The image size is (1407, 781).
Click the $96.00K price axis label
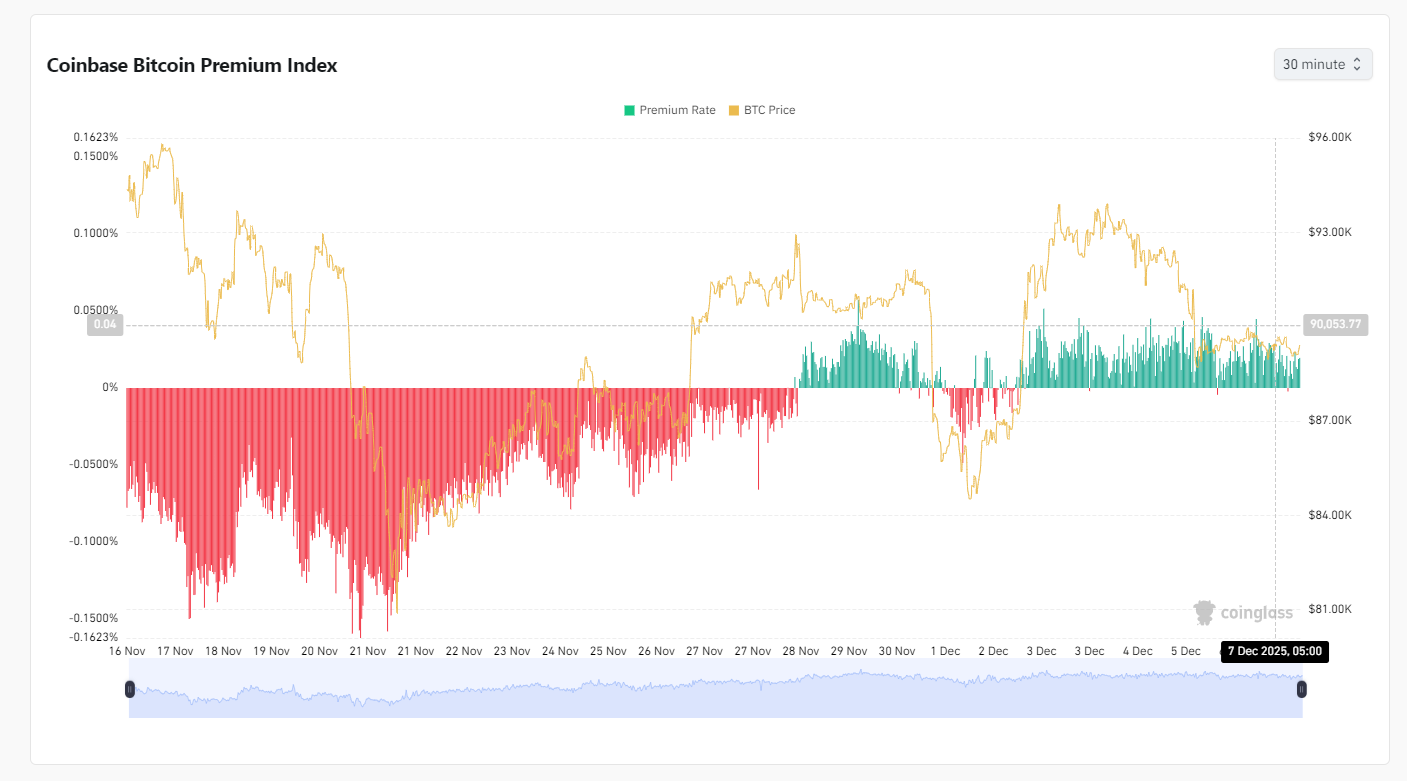pos(1329,137)
